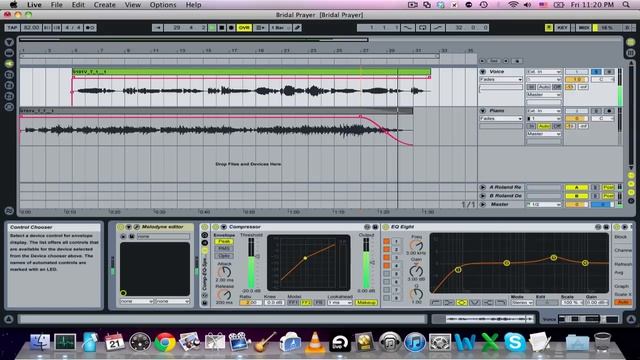640x360 pixels.
Task: Toggle the A Roland Re track activator
Action: click(x=576, y=187)
